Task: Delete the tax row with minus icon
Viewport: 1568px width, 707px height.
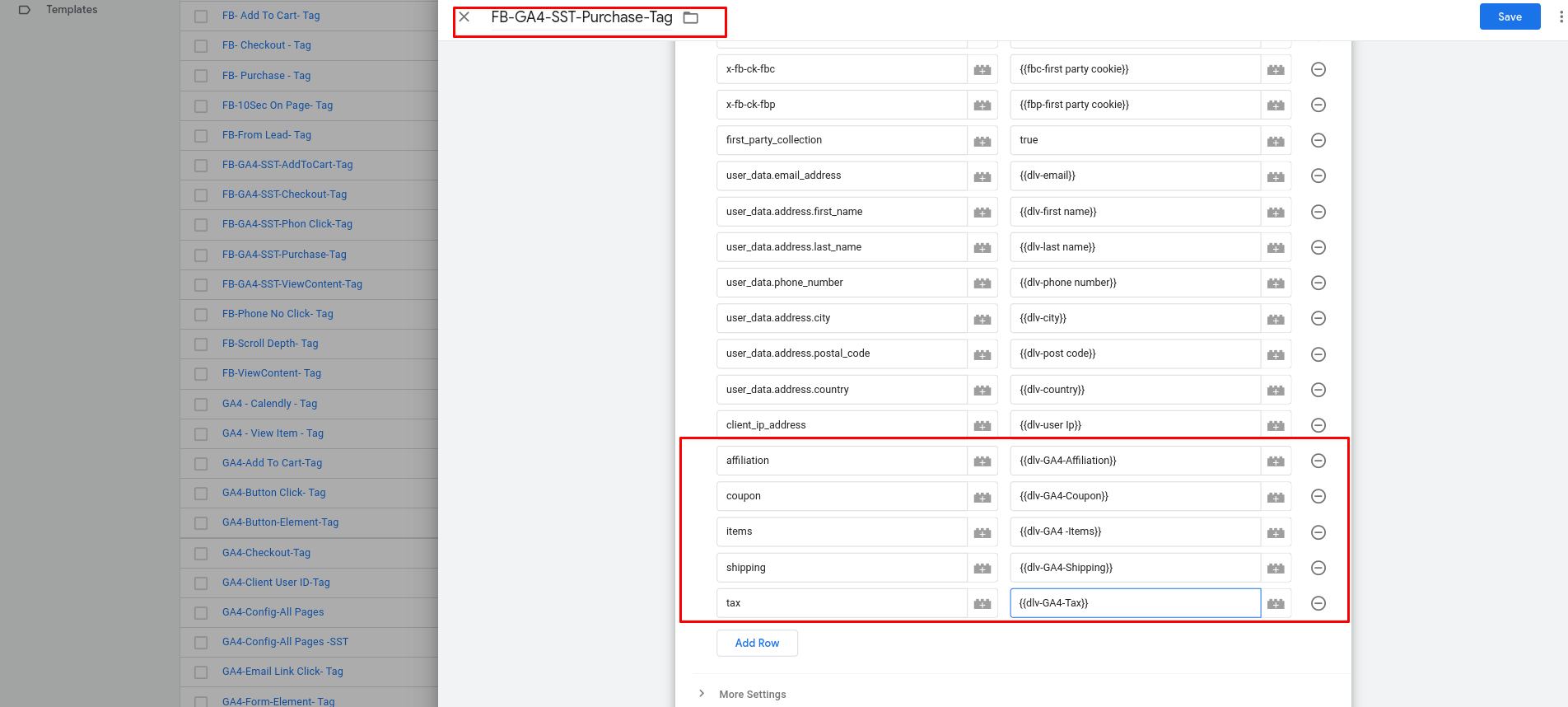Action: [1318, 603]
